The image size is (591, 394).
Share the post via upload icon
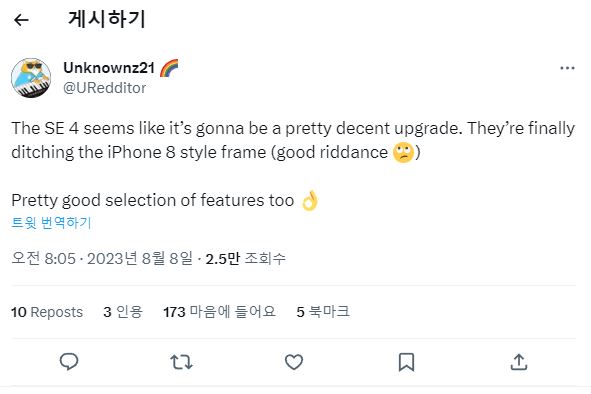[519, 362]
